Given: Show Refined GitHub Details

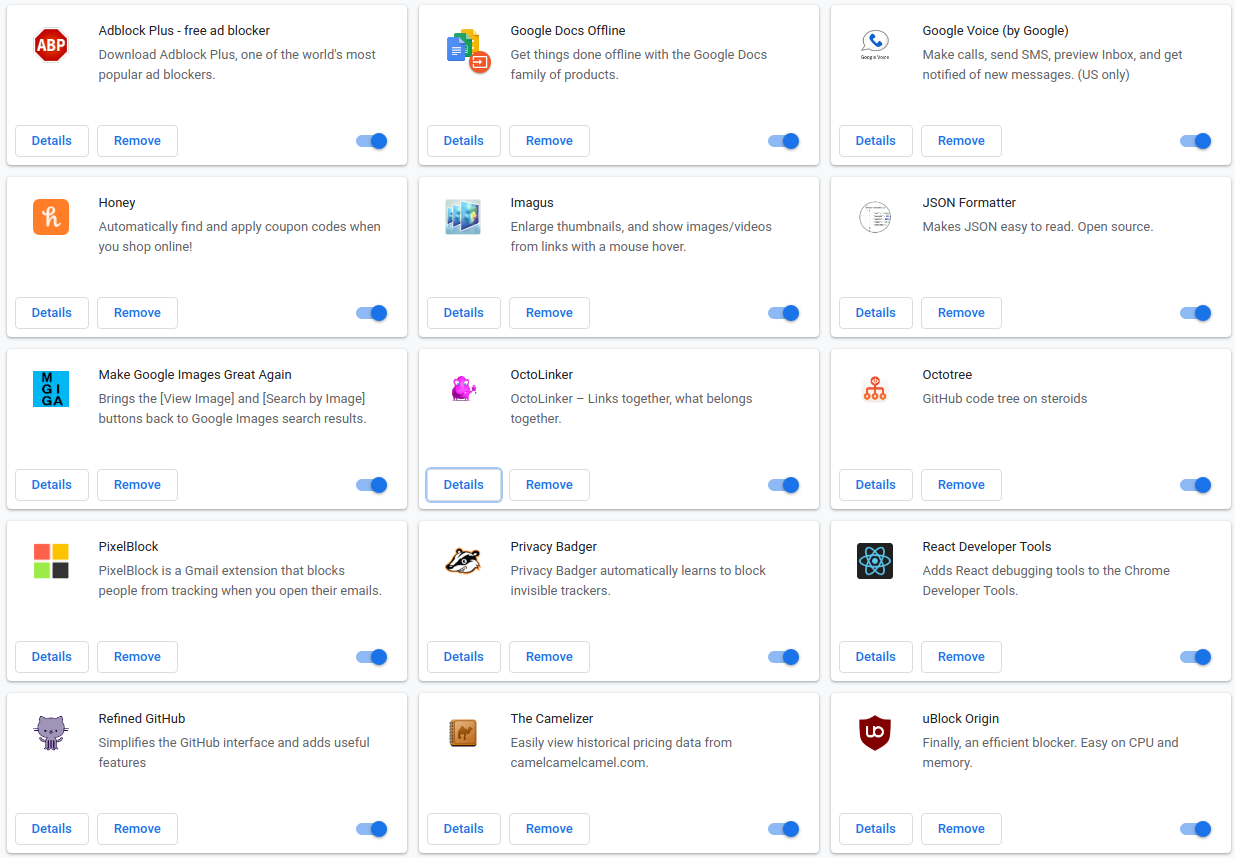Looking at the screenshot, I should (52, 829).
